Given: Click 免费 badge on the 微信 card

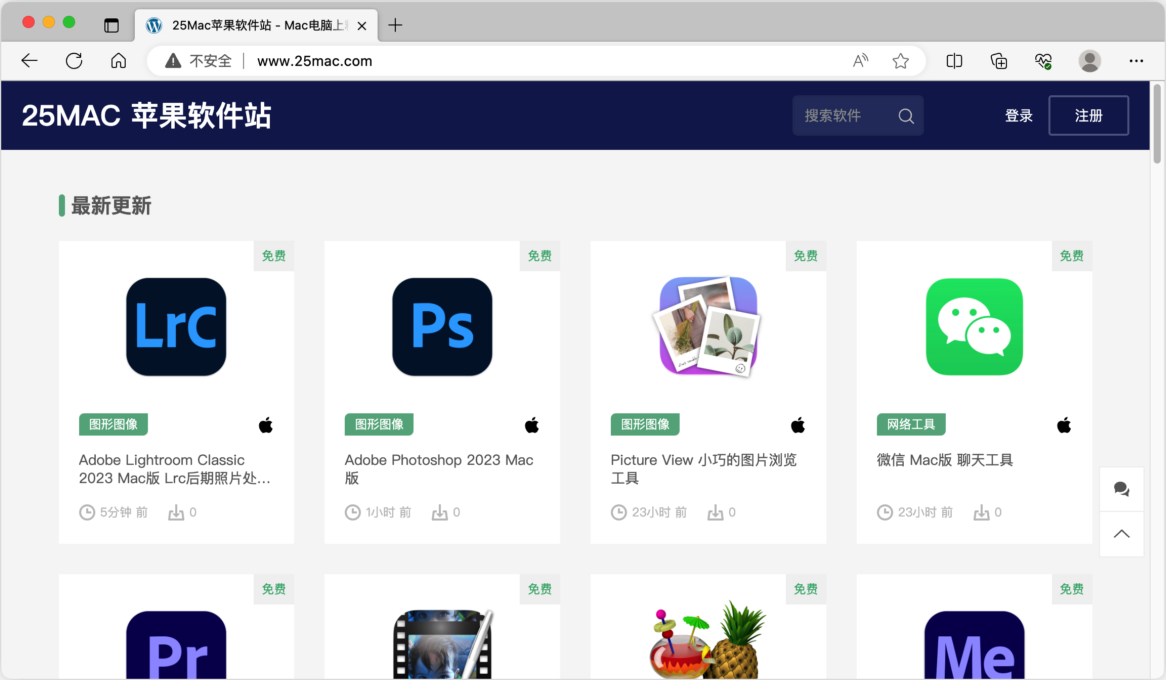Looking at the screenshot, I should (x=1072, y=256).
